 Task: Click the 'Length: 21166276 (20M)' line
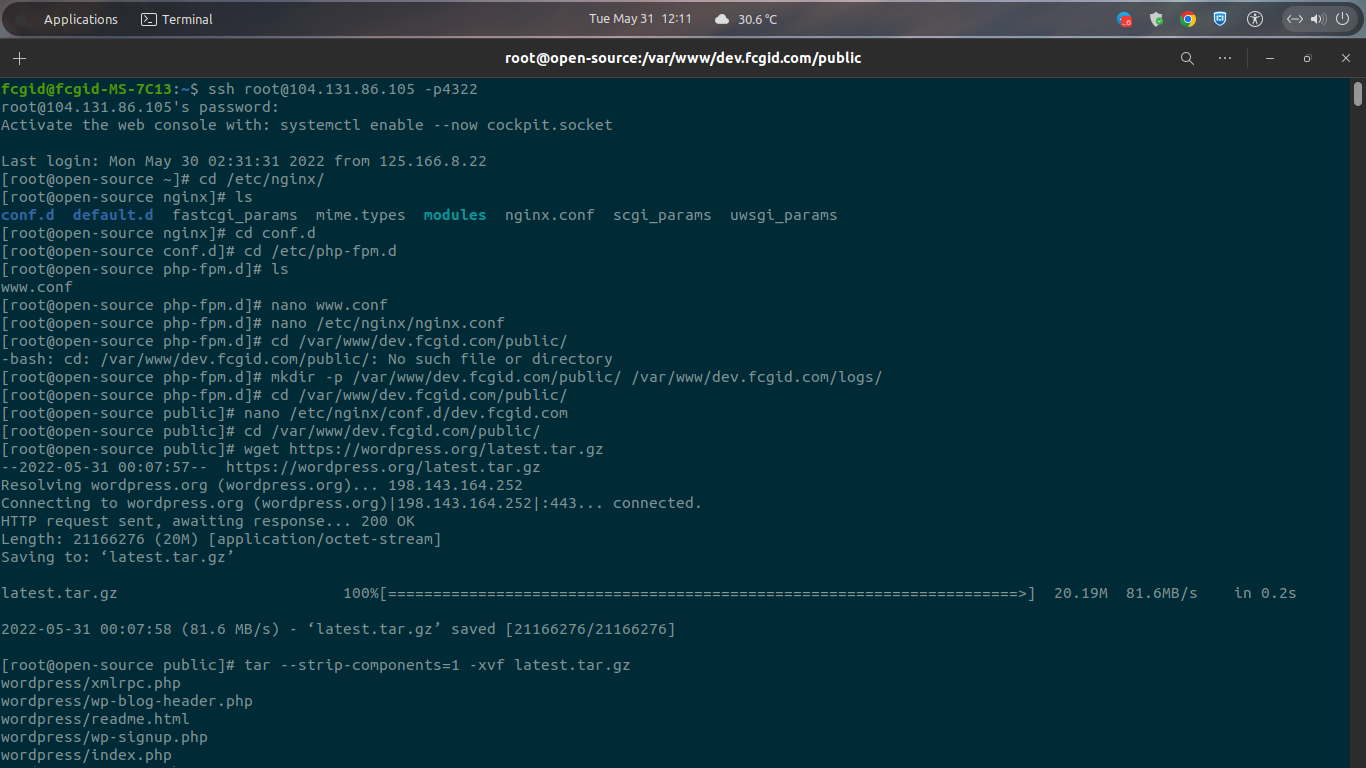(x=221, y=539)
